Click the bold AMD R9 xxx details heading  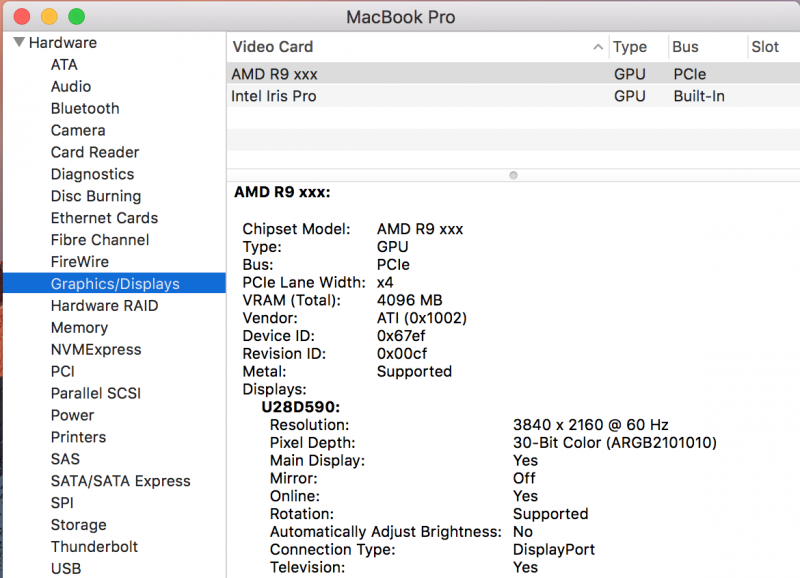[x=282, y=192]
